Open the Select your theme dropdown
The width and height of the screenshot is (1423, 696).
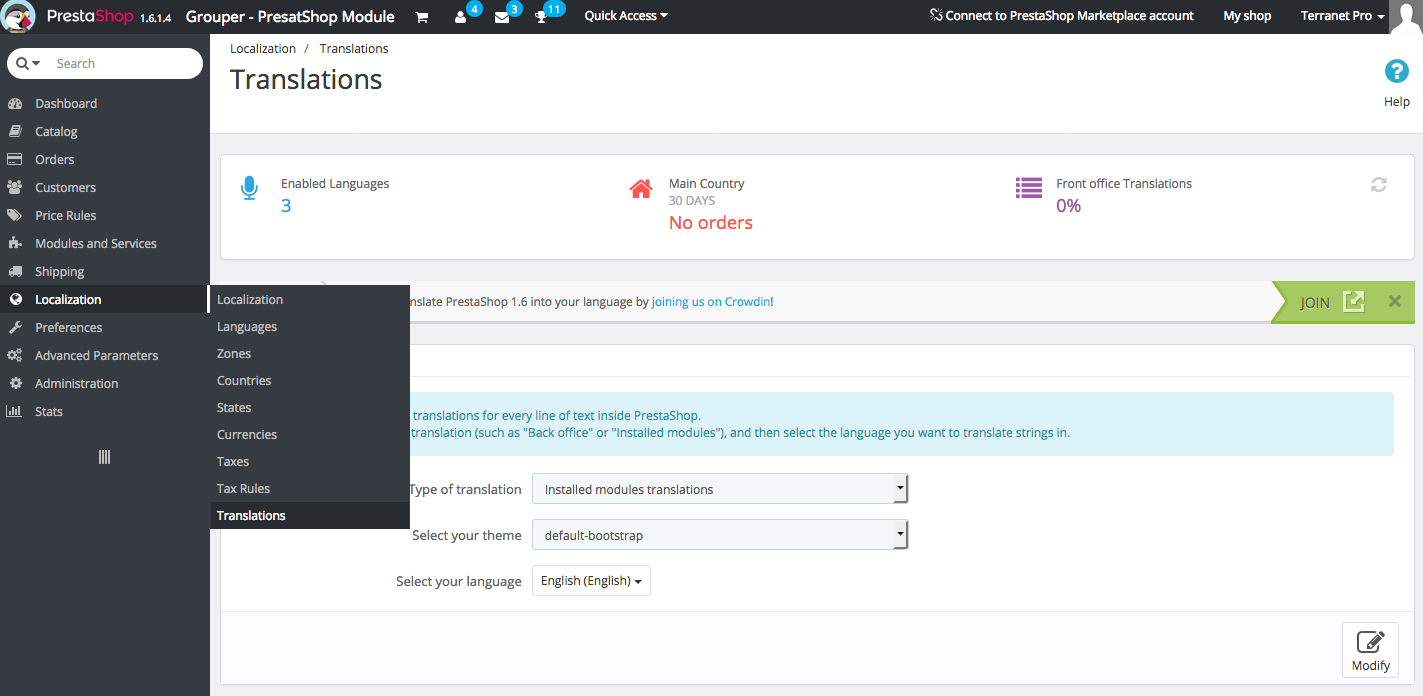[x=720, y=535]
